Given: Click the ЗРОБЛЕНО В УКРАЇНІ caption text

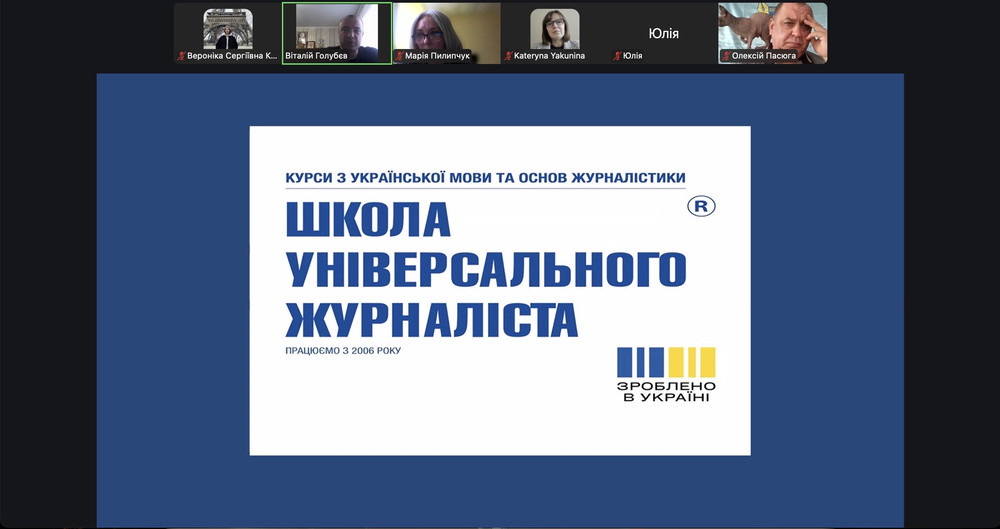Looking at the screenshot, I should click(x=665, y=391).
